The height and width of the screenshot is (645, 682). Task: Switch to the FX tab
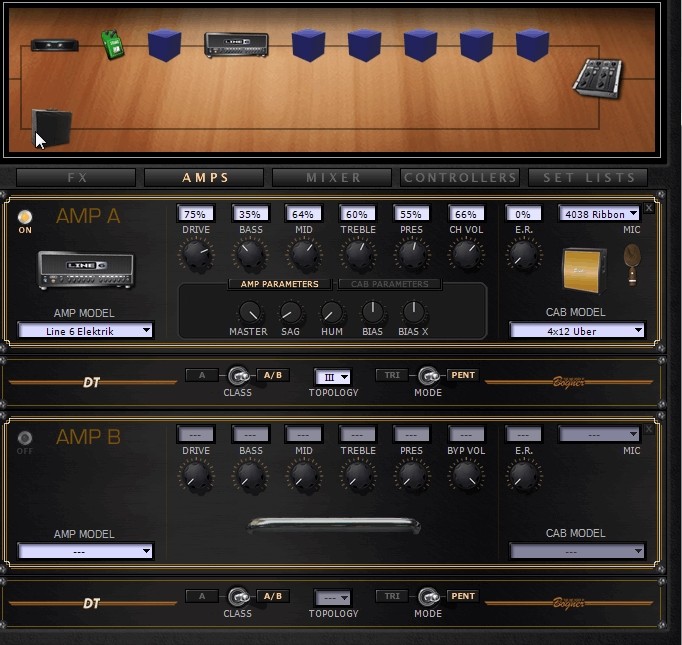(x=76, y=177)
